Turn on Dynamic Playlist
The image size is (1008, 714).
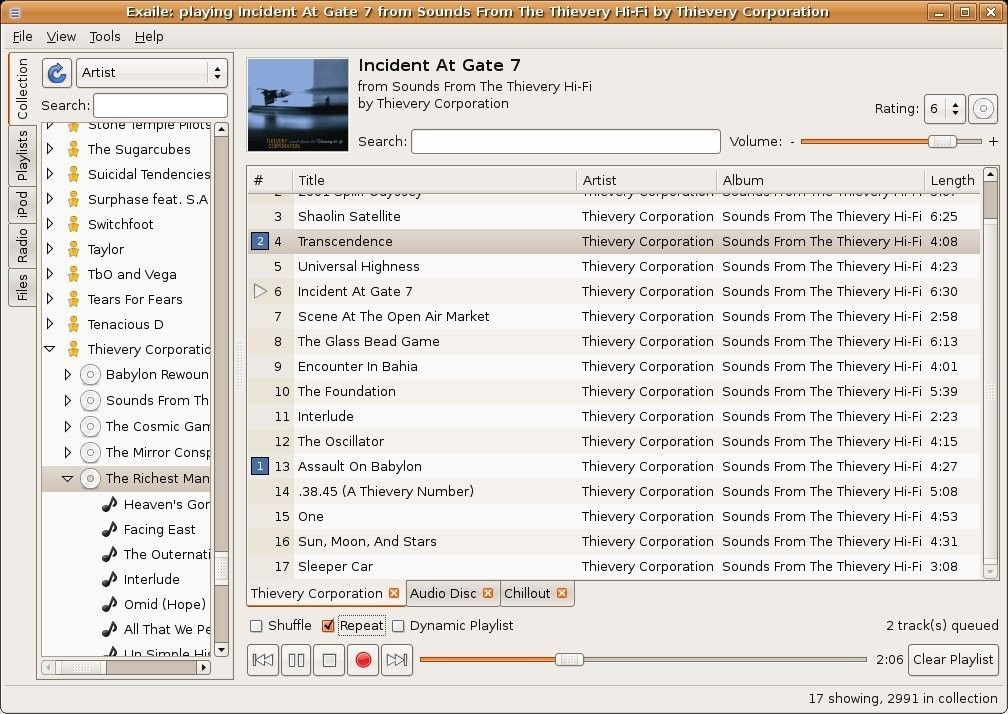tap(396, 625)
